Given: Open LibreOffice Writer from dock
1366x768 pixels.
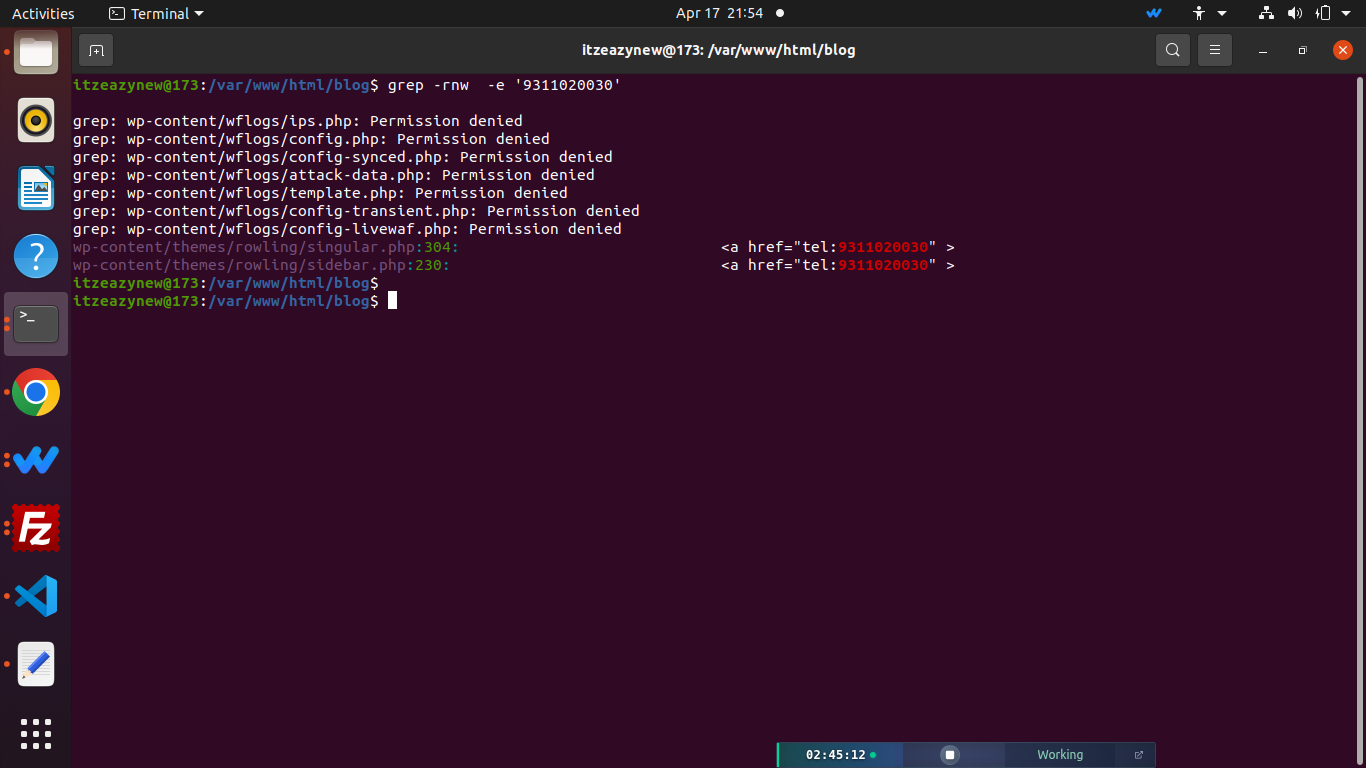Looking at the screenshot, I should (36, 189).
